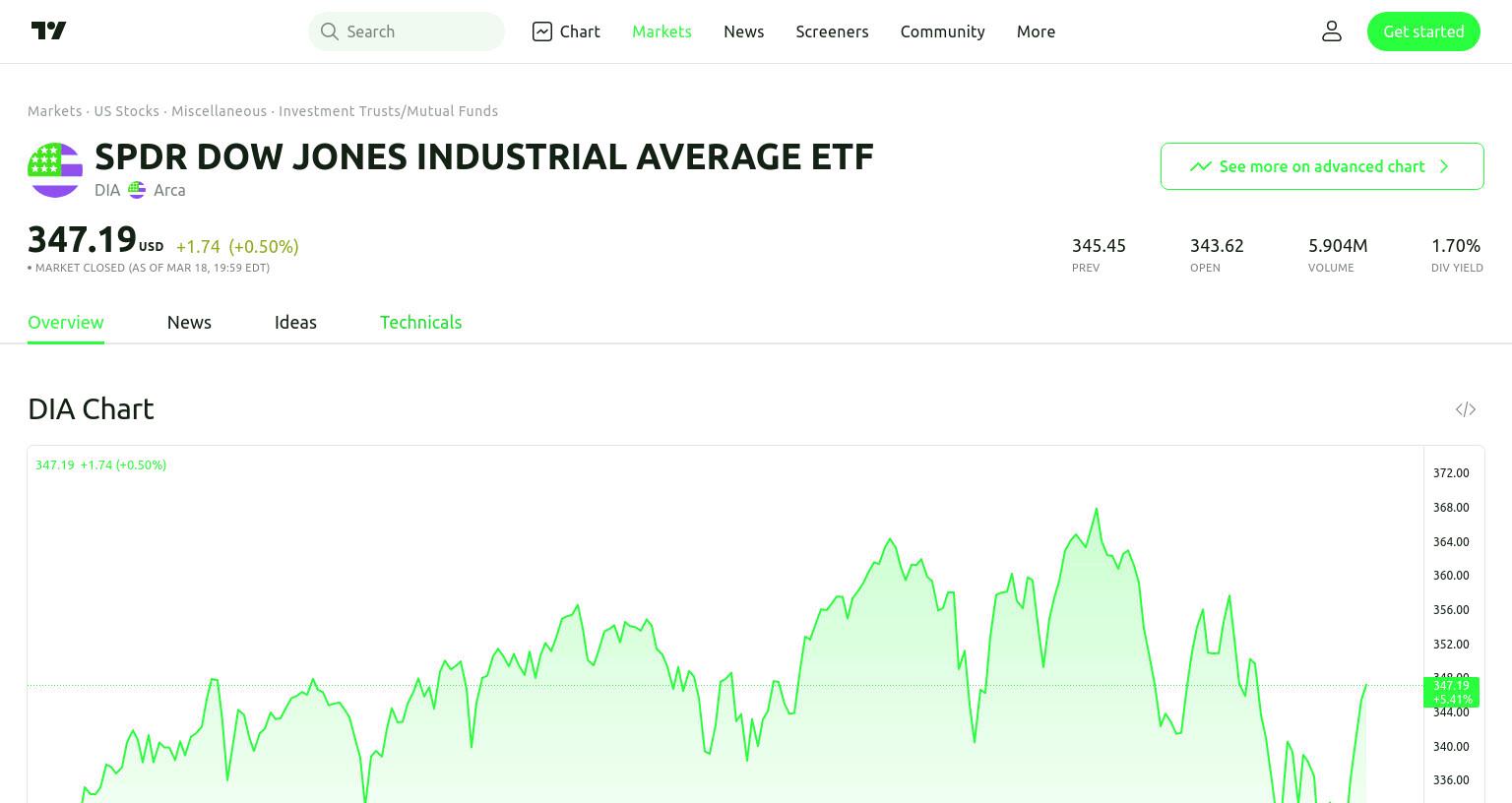Click the 5.904M VOLUME value
Screen dimensions: 1512x803
(x=1338, y=246)
